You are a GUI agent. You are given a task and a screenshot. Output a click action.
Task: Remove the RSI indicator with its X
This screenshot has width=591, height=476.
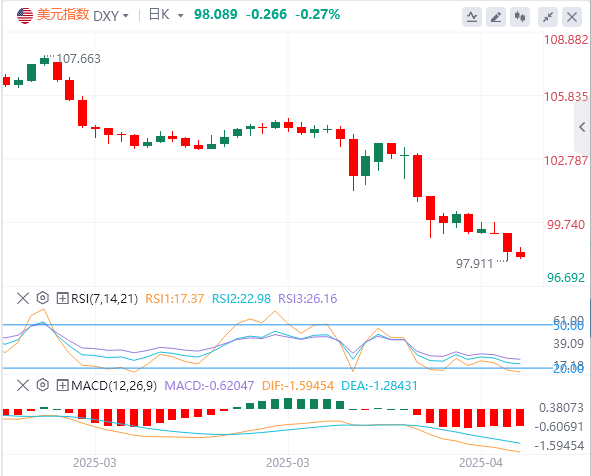[x=23, y=298]
